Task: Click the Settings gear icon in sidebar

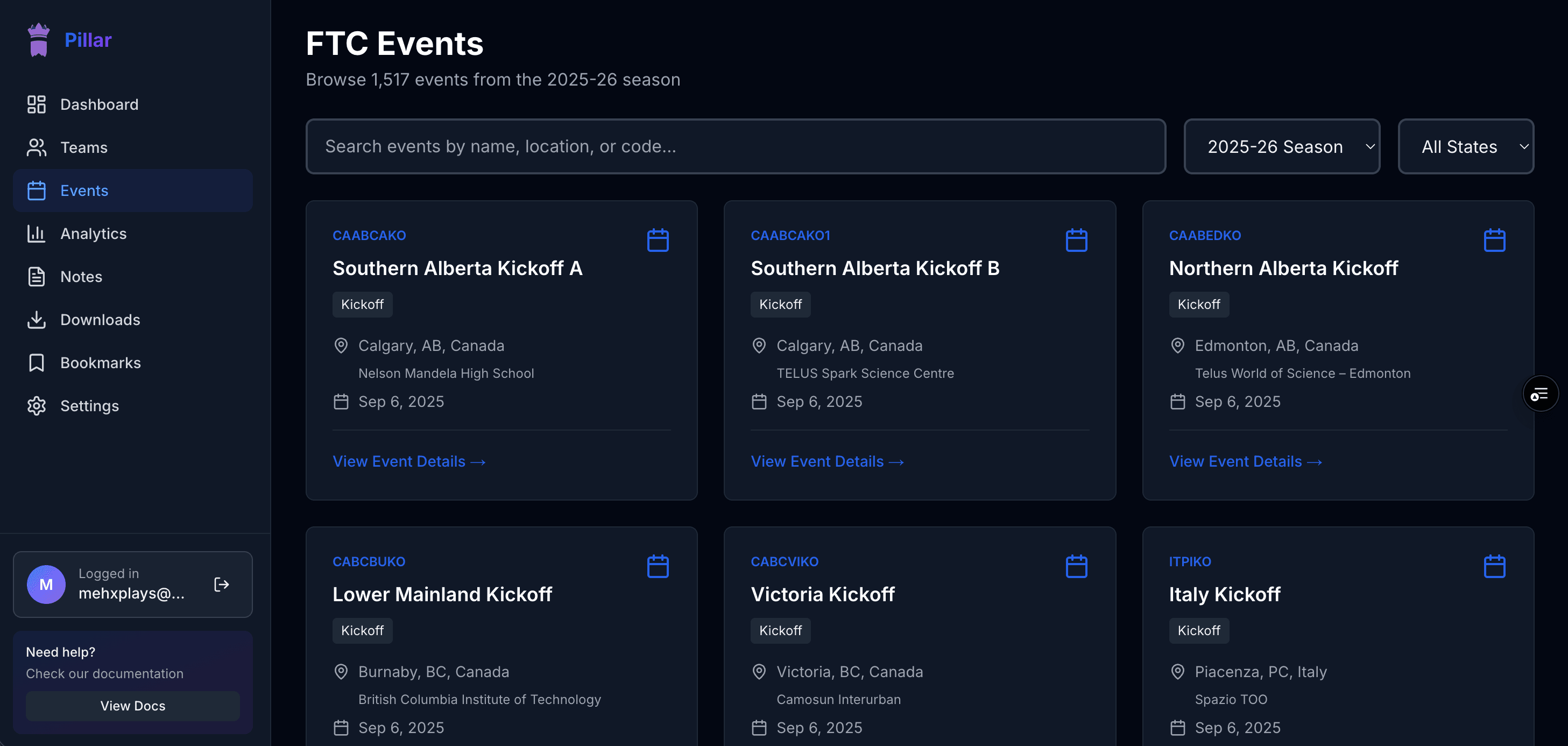Action: coord(37,406)
